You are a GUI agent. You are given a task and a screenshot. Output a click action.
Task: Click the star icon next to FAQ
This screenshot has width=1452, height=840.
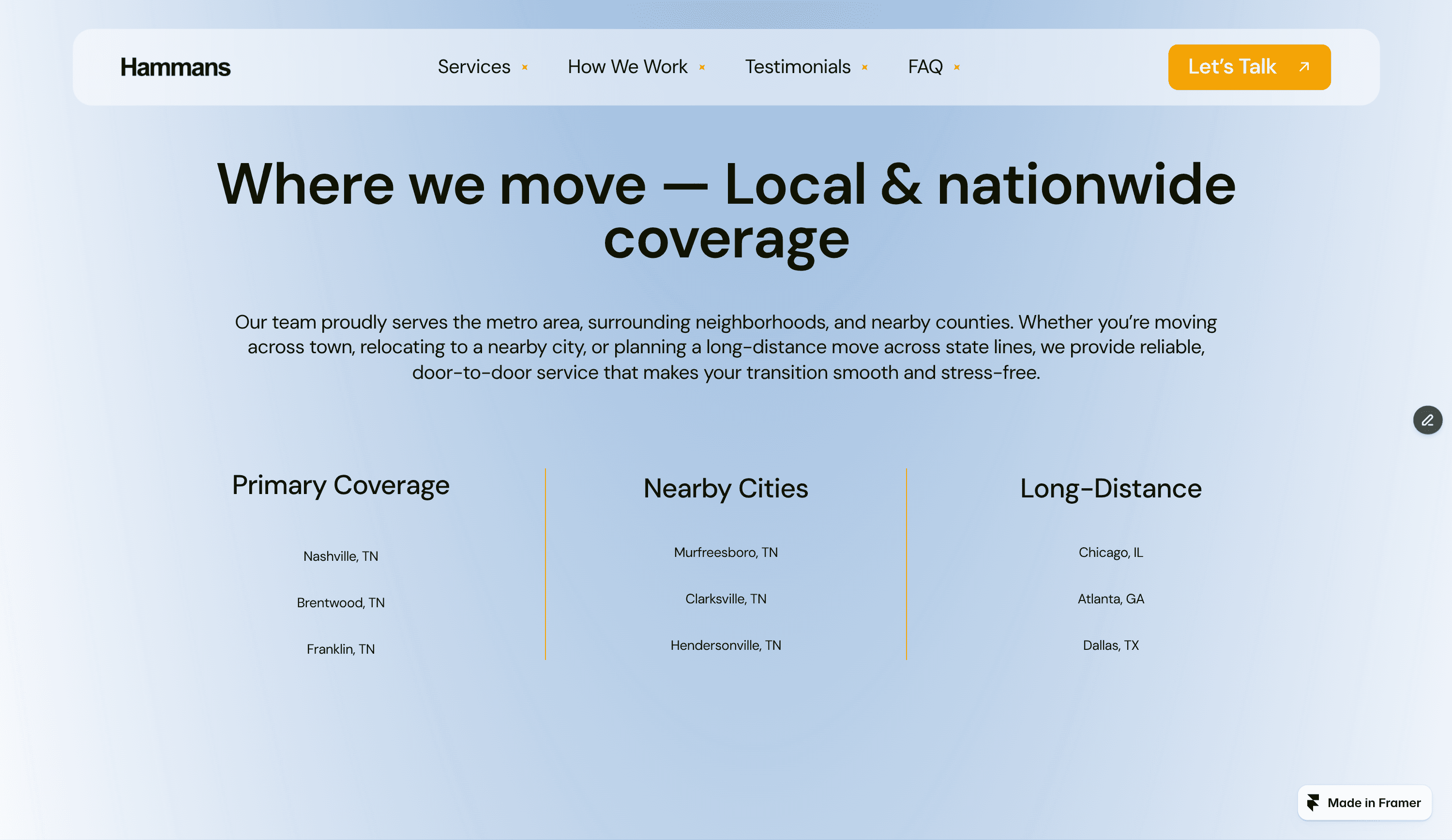[956, 67]
